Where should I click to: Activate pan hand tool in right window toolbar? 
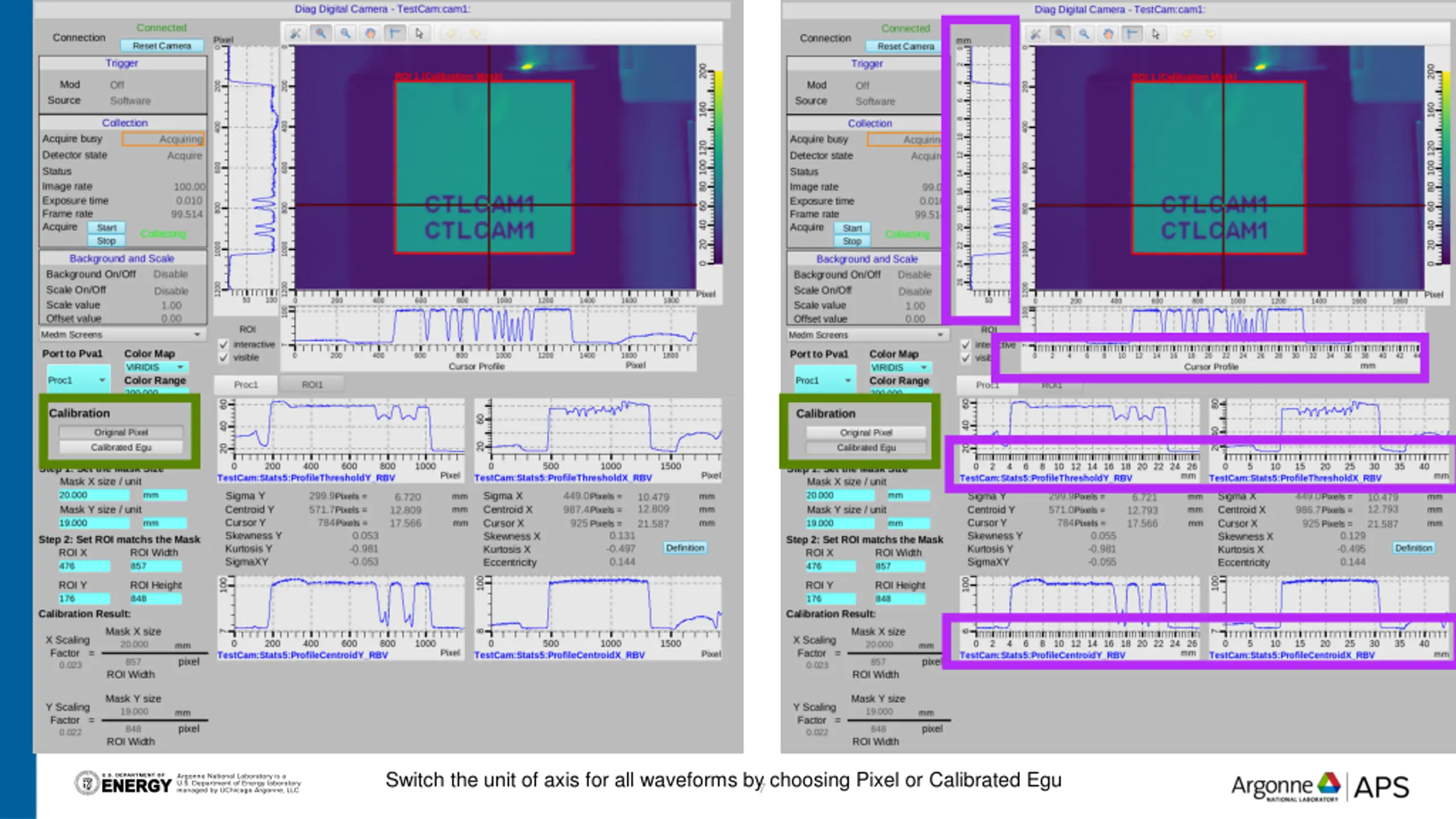[x=1108, y=34]
